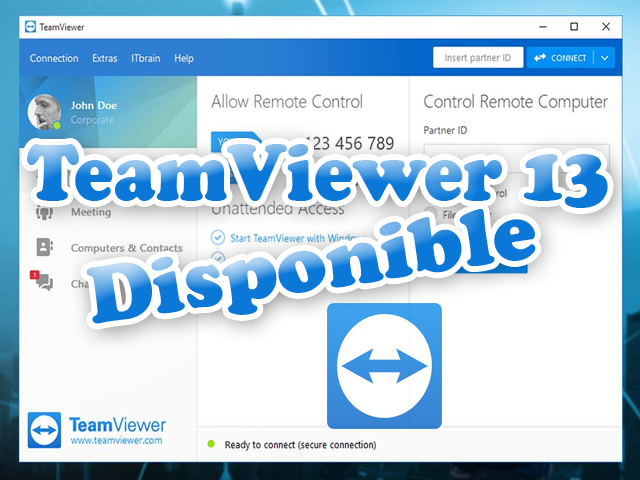Image resolution: width=640 pixels, height=480 pixels.
Task: Click the Corporate account label
Action: [92, 120]
